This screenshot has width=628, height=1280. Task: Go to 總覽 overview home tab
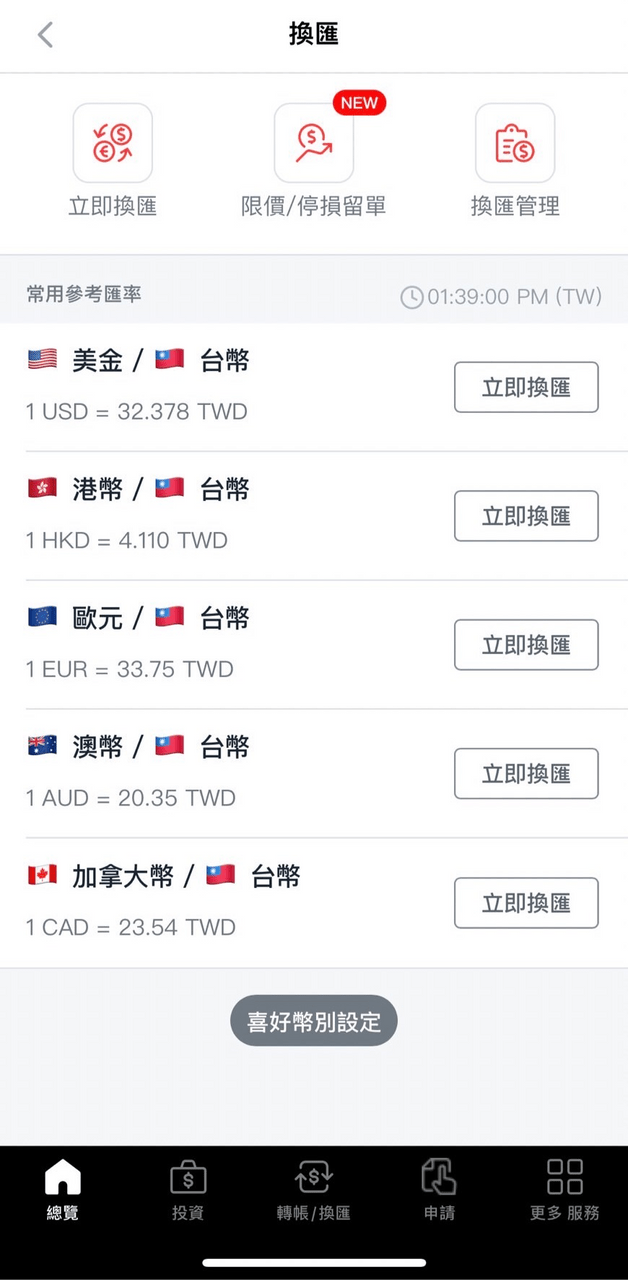click(x=62, y=1189)
